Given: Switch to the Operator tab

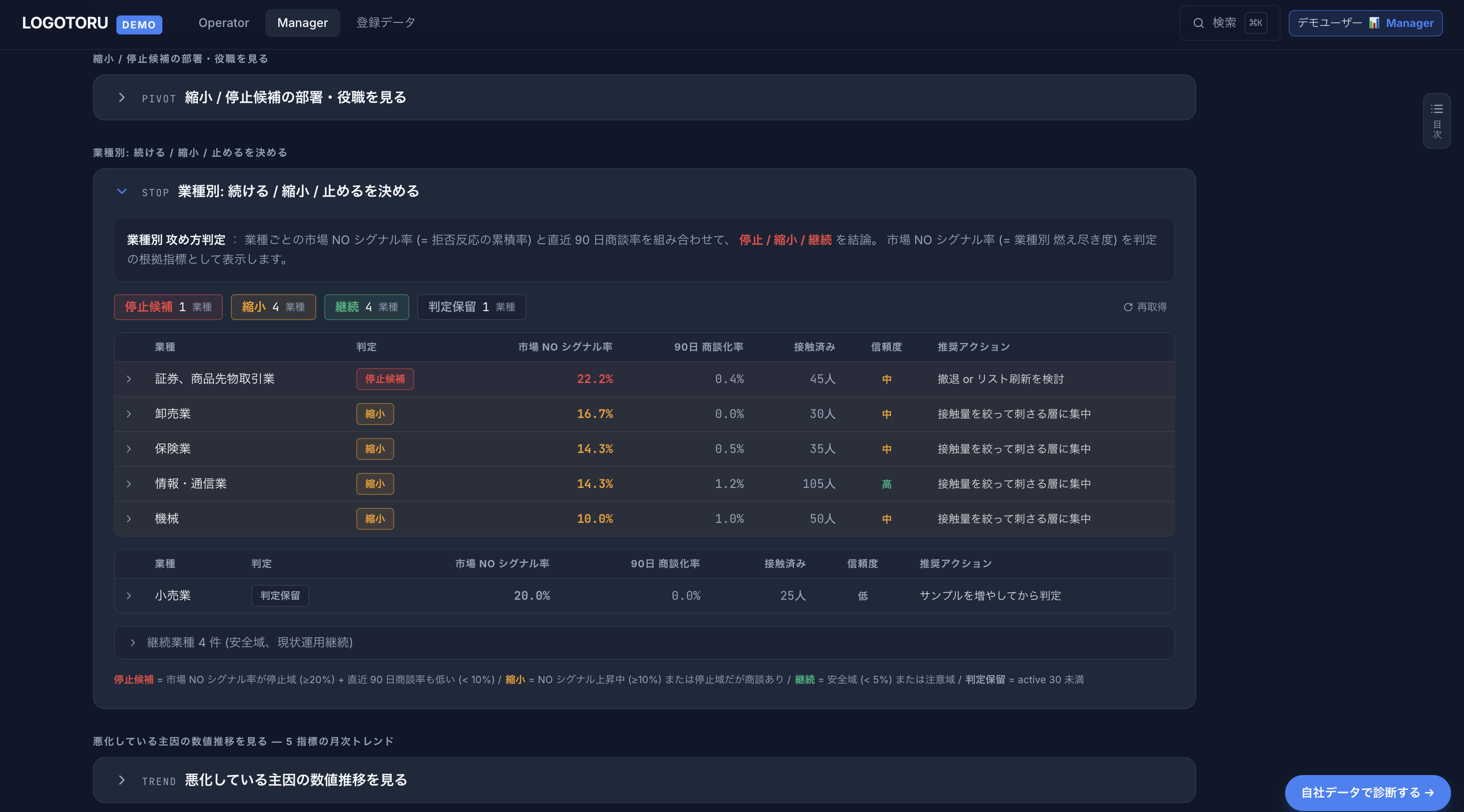Looking at the screenshot, I should (224, 22).
